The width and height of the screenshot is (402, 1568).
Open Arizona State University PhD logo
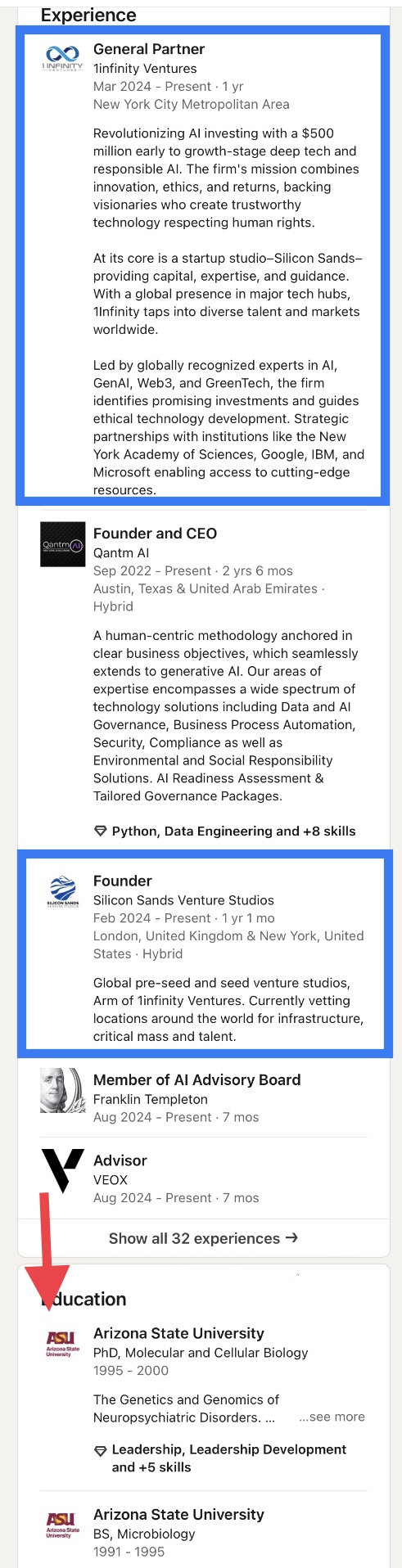[x=63, y=1344]
